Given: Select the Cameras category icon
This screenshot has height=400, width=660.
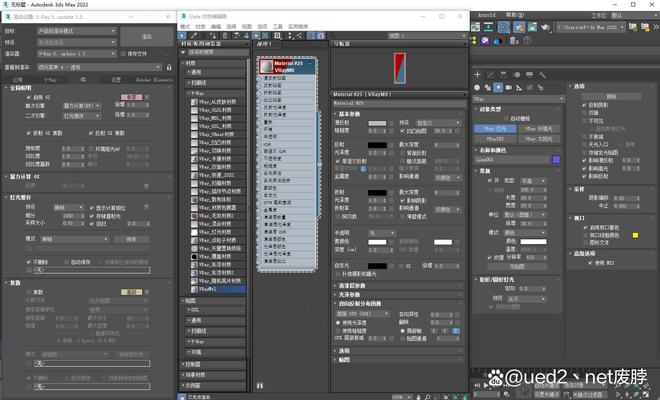Looking at the screenshot, I should pos(509,88).
